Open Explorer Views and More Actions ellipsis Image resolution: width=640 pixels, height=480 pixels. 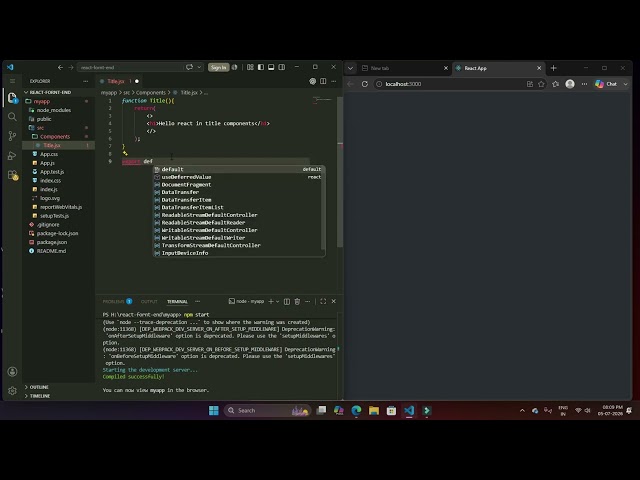click(86, 81)
